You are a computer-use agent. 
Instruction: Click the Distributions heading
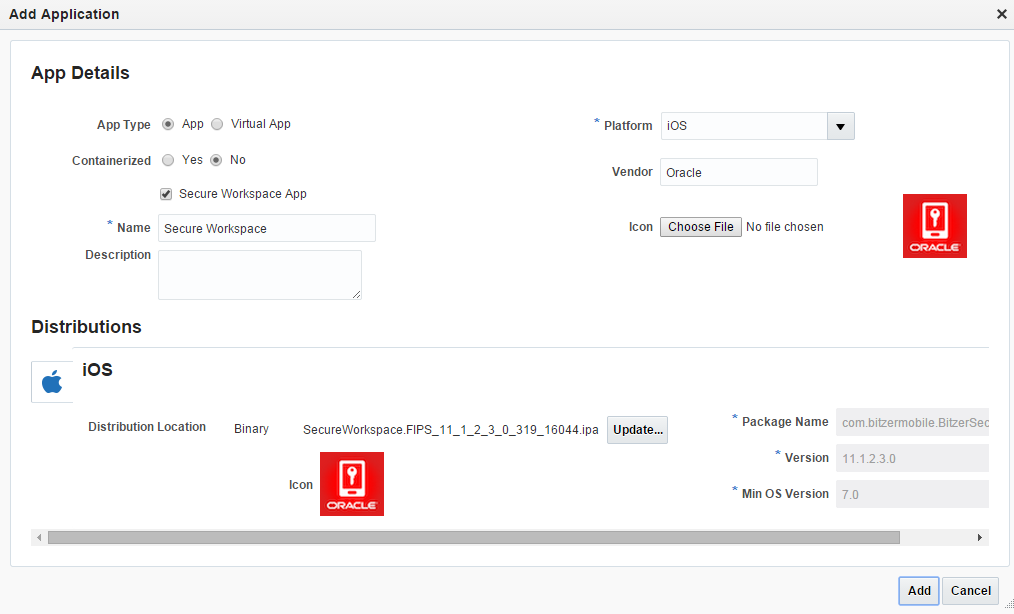click(86, 327)
